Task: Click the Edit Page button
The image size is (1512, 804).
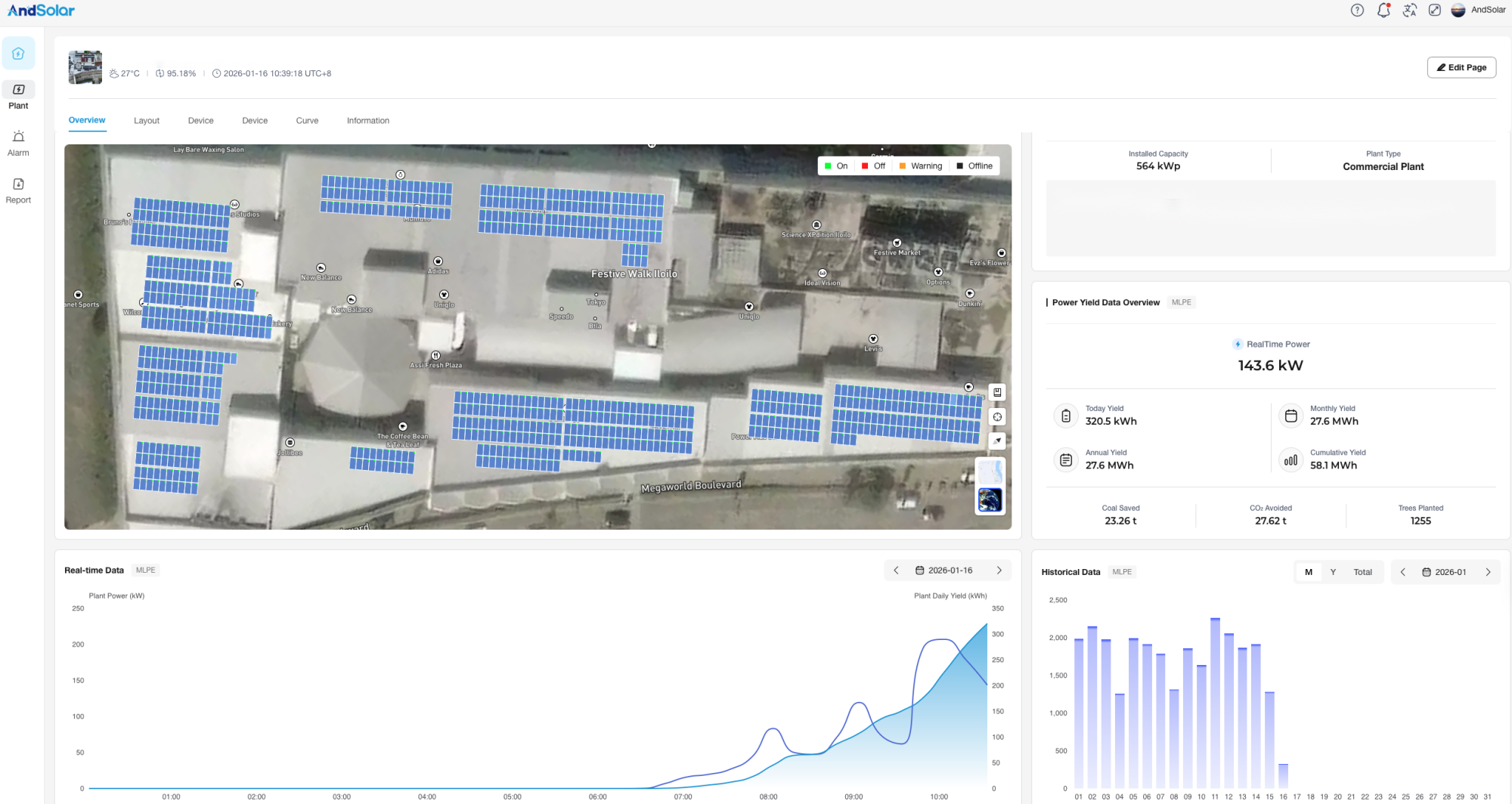Action: (1461, 67)
